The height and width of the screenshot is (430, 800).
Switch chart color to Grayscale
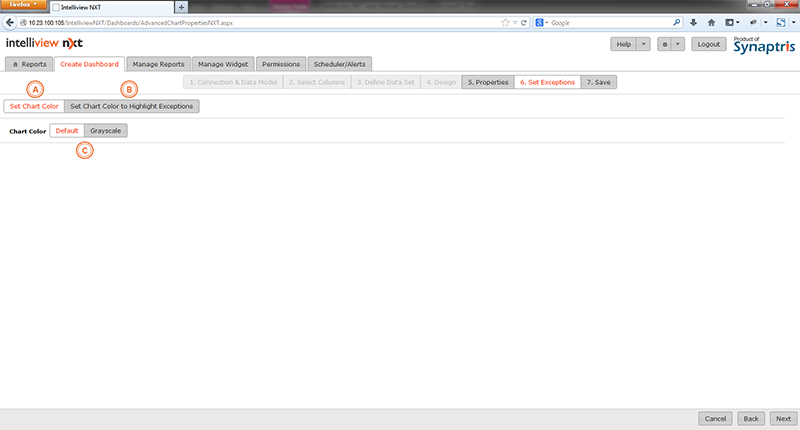click(106, 130)
